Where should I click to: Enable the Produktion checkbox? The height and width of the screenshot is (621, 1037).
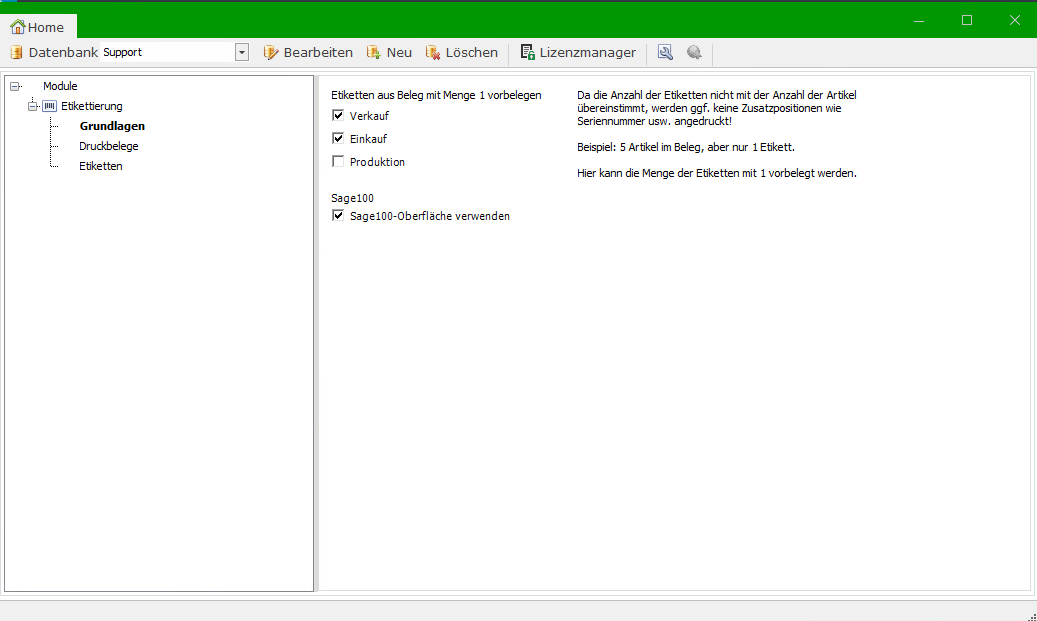338,162
